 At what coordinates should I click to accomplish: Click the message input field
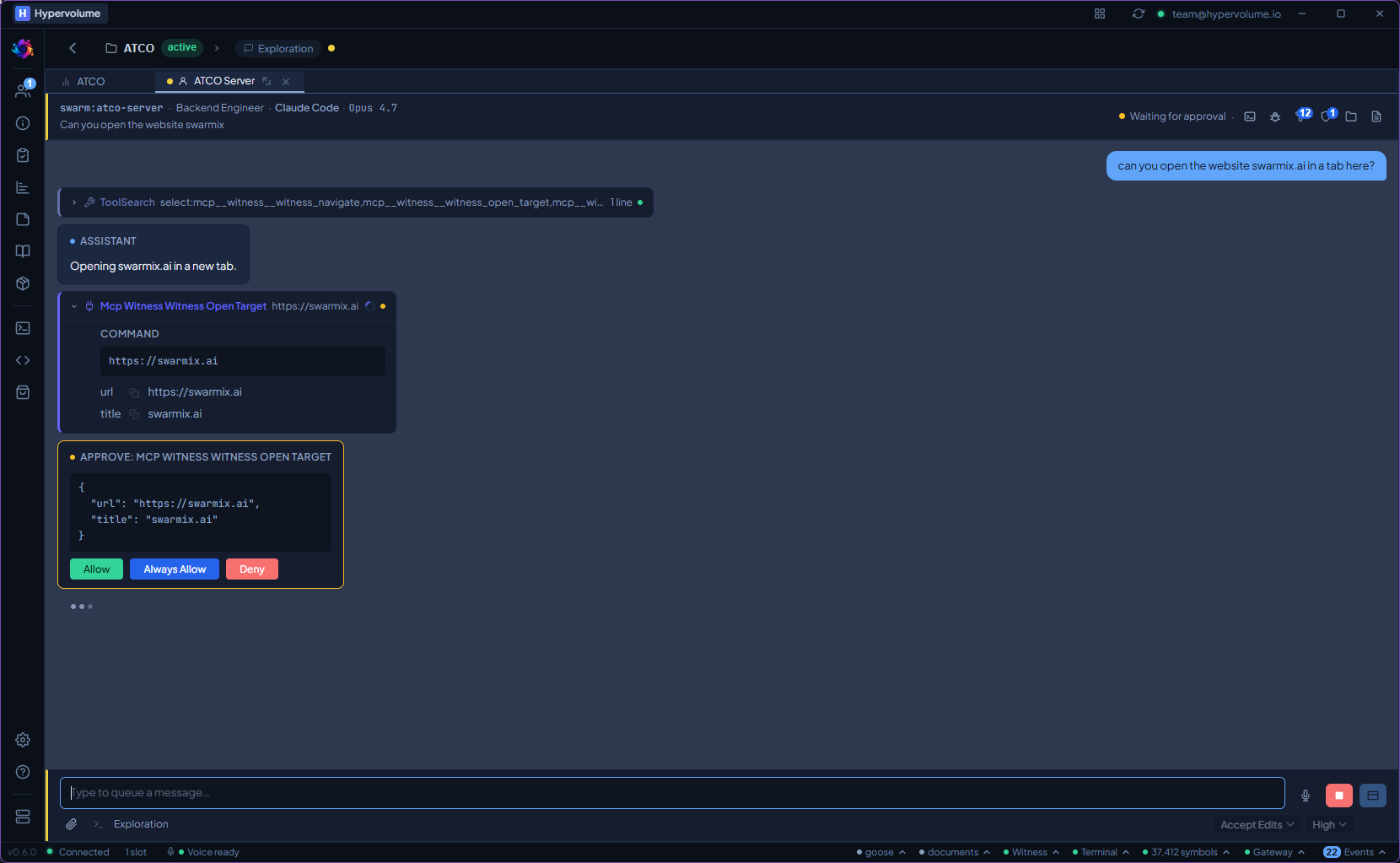click(x=672, y=793)
